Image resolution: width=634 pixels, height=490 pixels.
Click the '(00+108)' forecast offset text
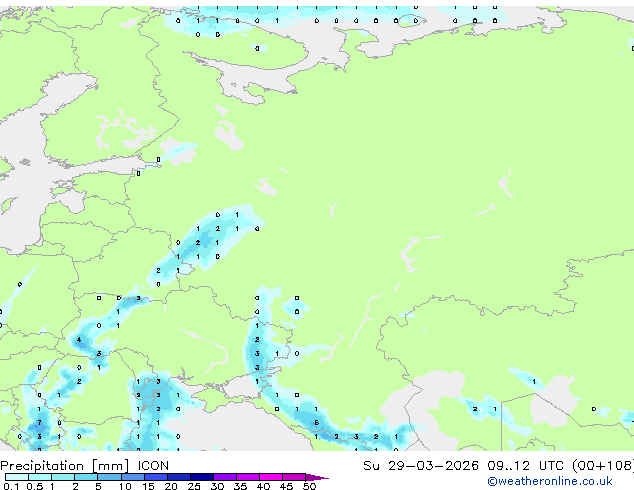[603, 466]
